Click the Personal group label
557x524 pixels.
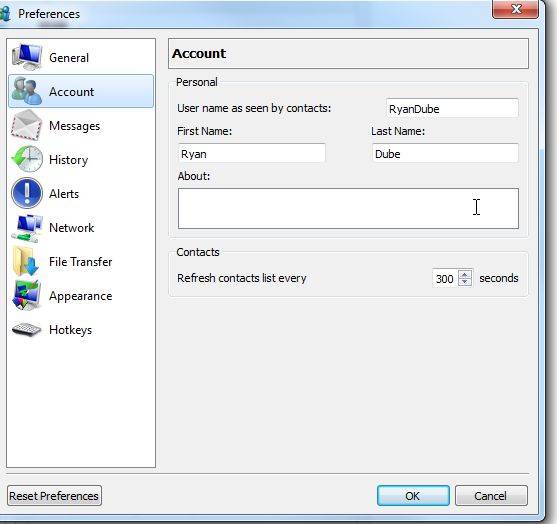197,82
